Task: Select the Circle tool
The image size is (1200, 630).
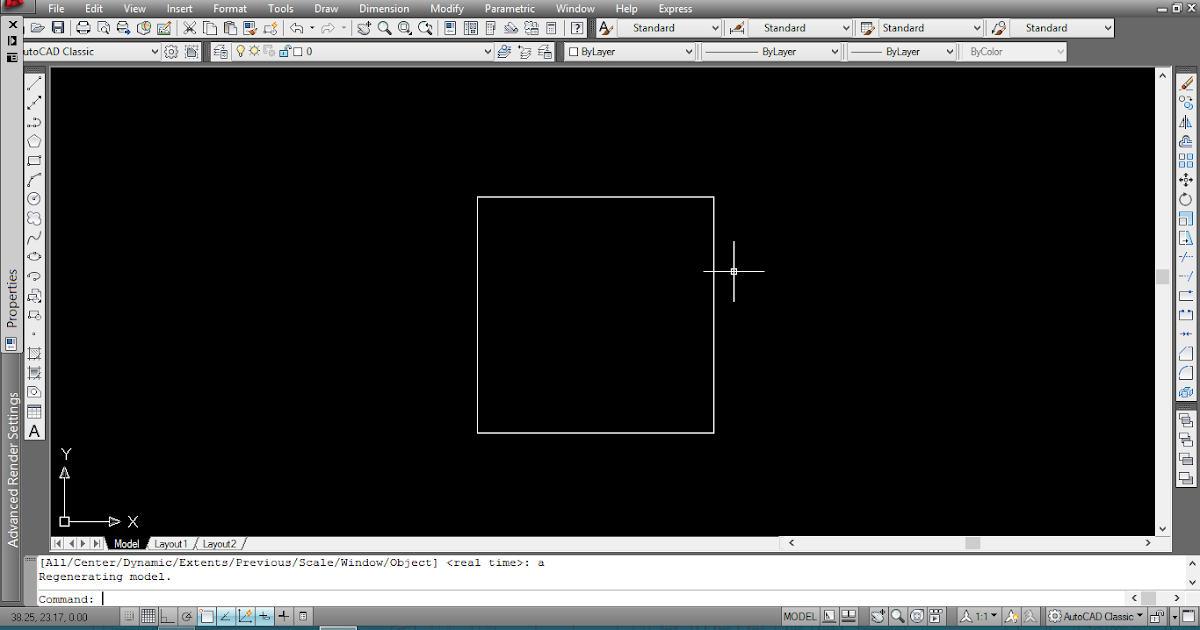Action: click(x=33, y=197)
